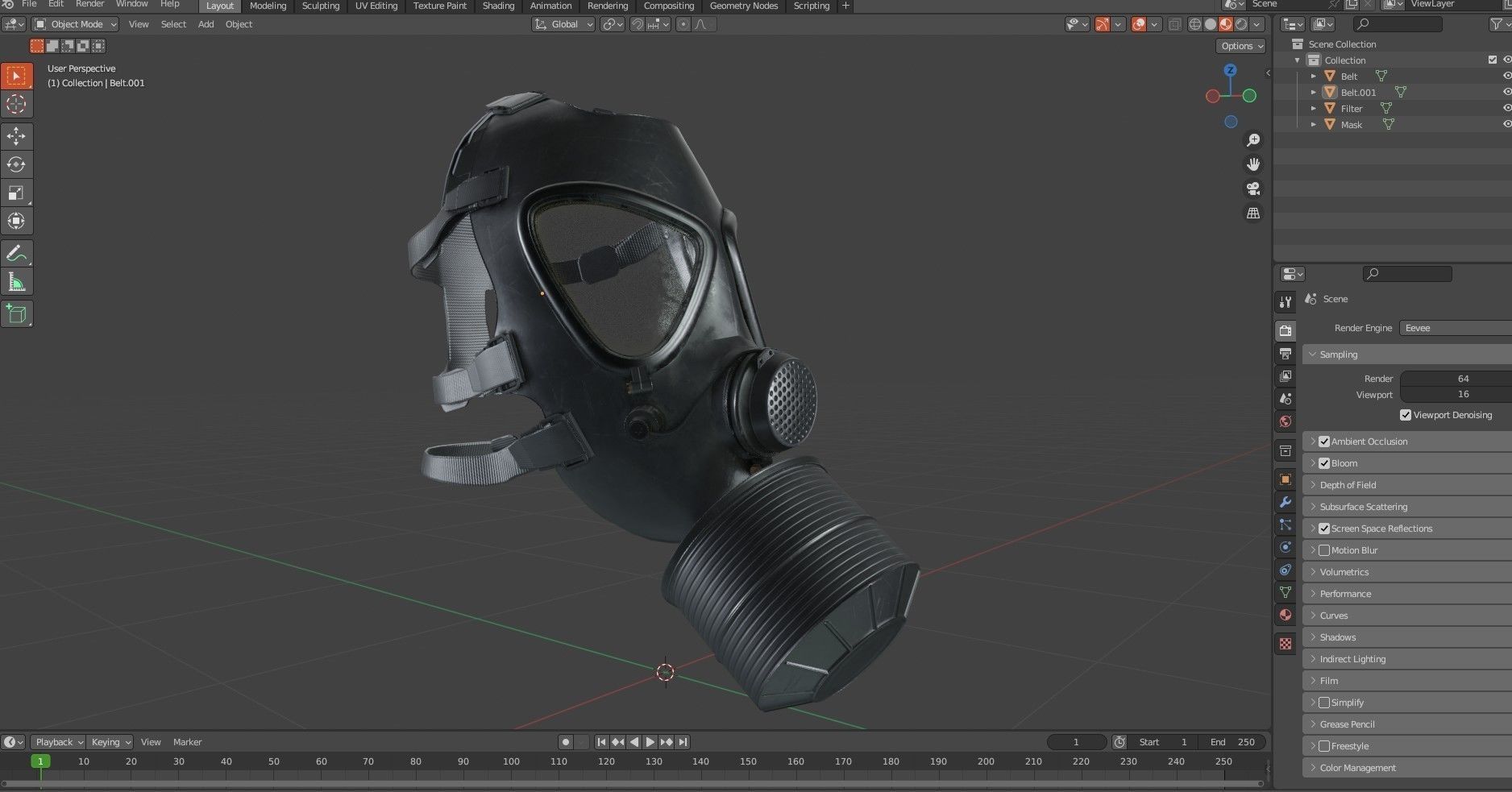The image size is (1512, 792).
Task: Open Render properties tab
Action: tap(1286, 330)
